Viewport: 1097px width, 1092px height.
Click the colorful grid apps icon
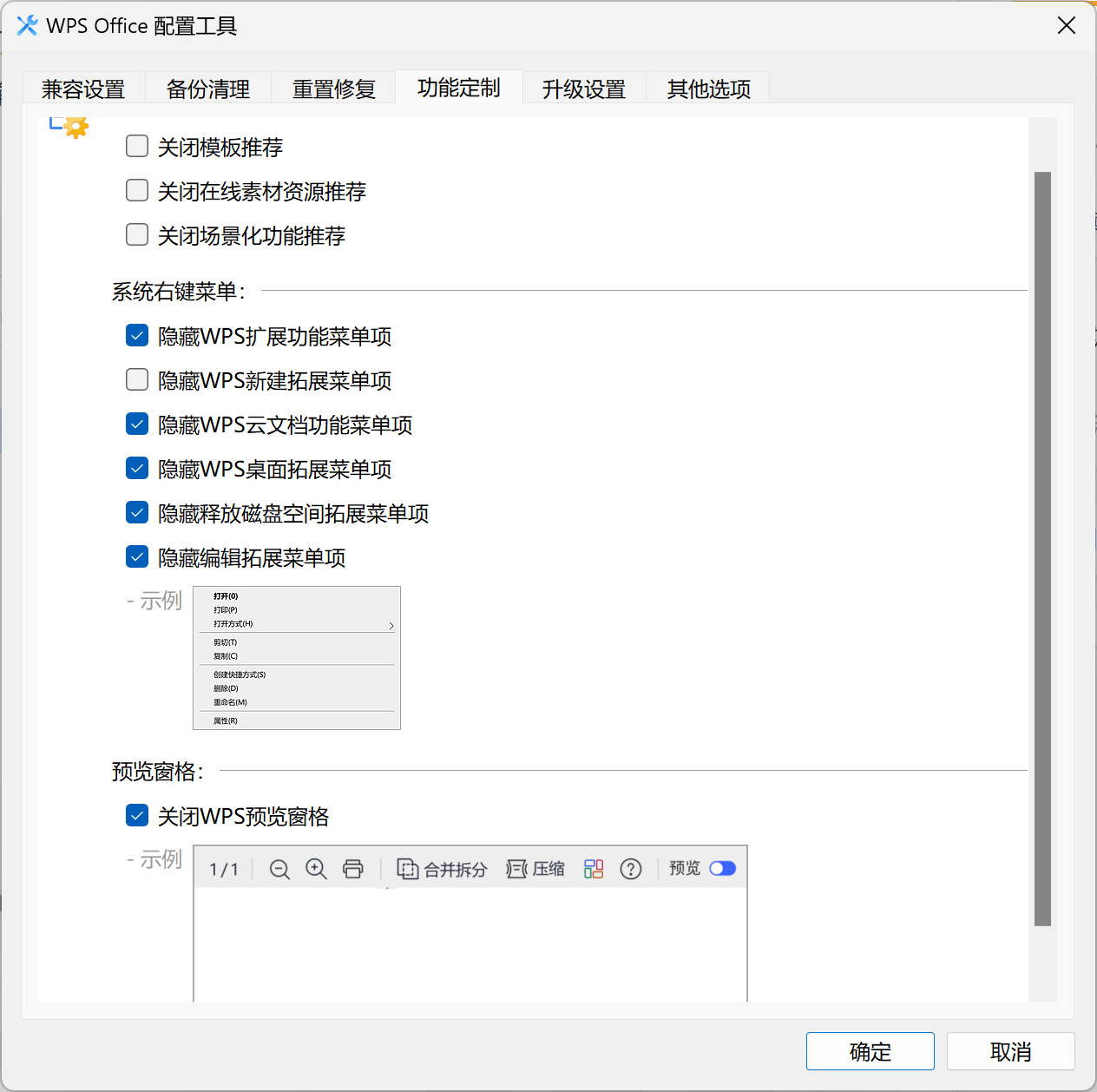click(594, 869)
